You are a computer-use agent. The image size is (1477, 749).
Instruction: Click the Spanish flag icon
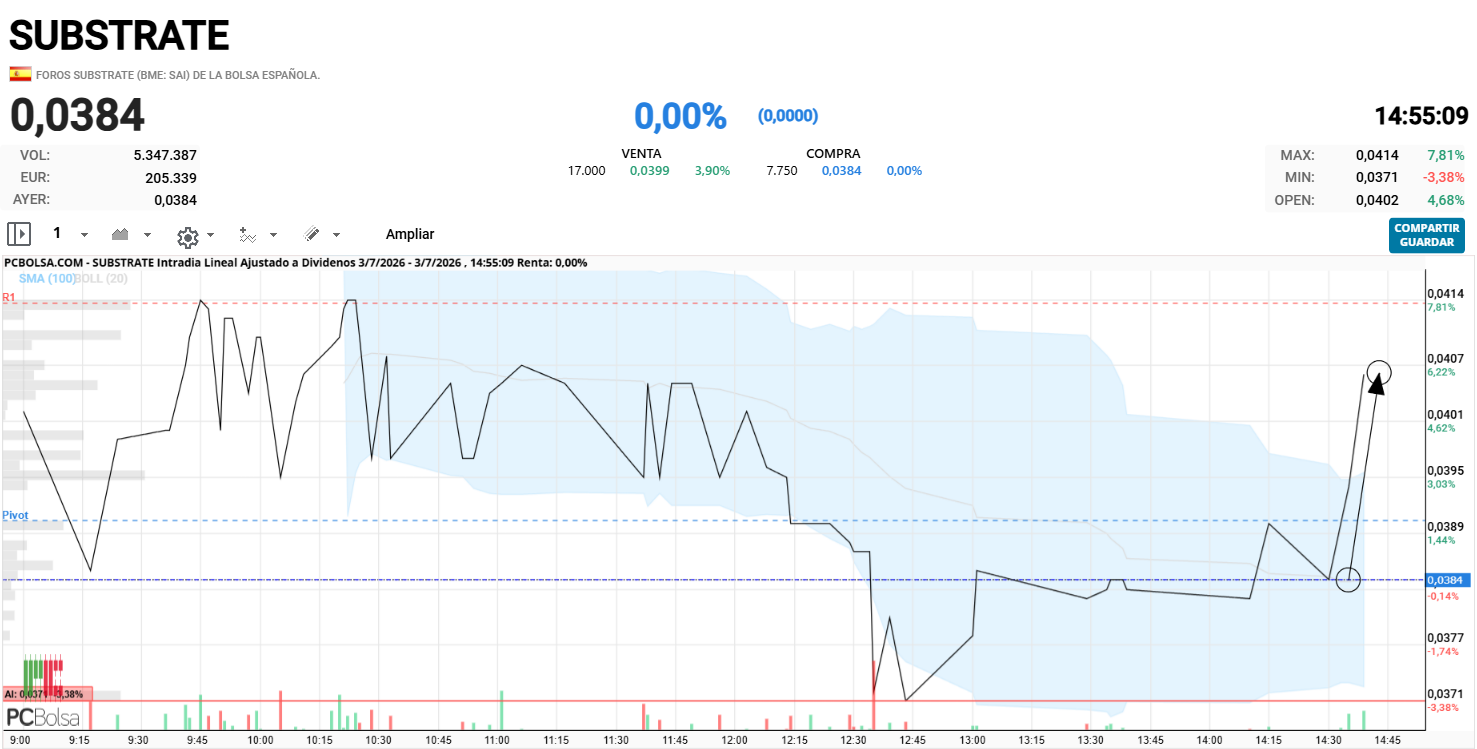pyautogui.click(x=20, y=74)
